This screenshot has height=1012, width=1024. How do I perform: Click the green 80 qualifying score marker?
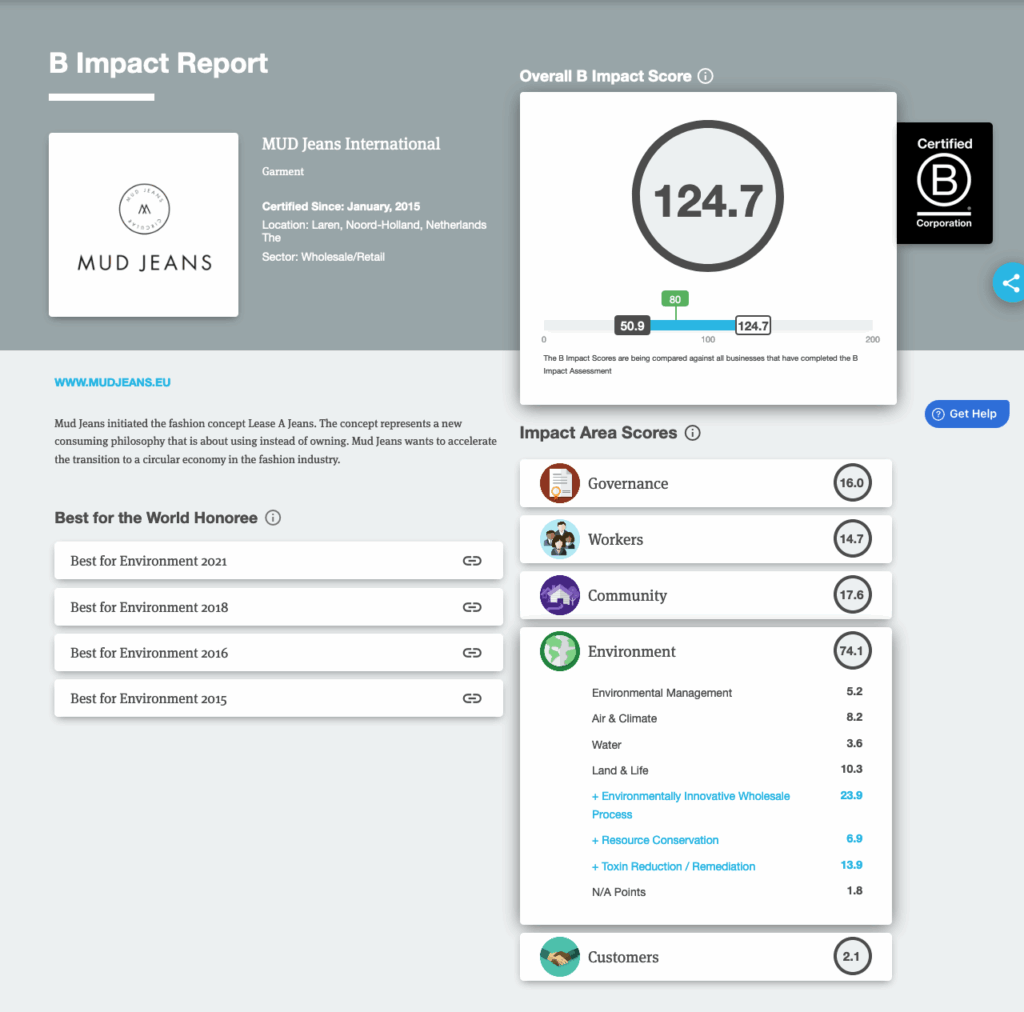[x=675, y=299]
